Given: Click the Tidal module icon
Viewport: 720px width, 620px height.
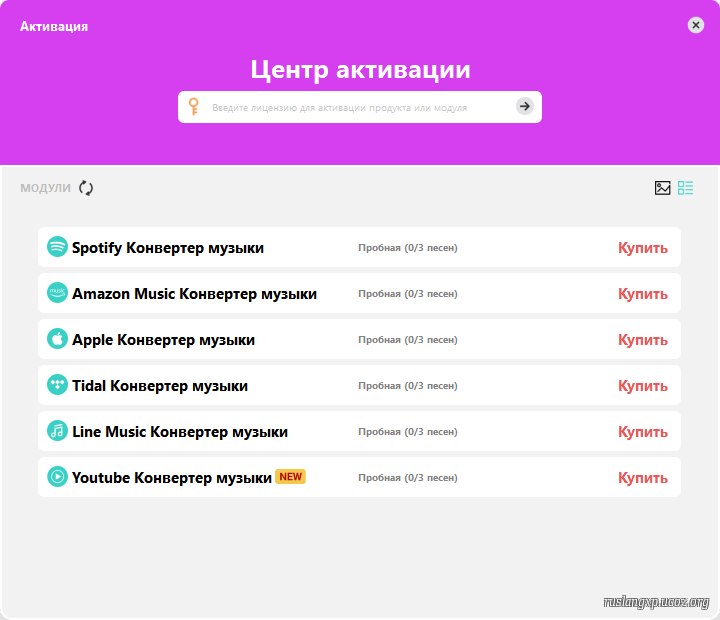Looking at the screenshot, I should [57, 384].
